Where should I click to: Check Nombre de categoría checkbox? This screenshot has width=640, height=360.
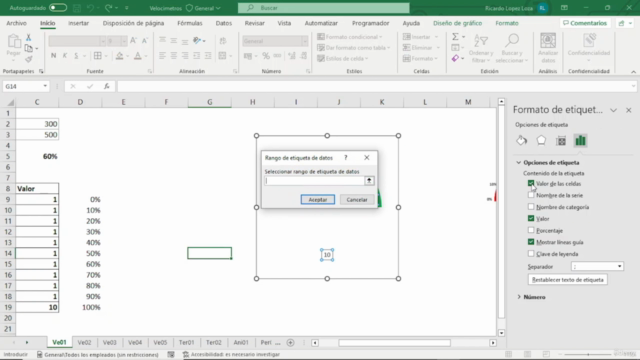tap(531, 207)
